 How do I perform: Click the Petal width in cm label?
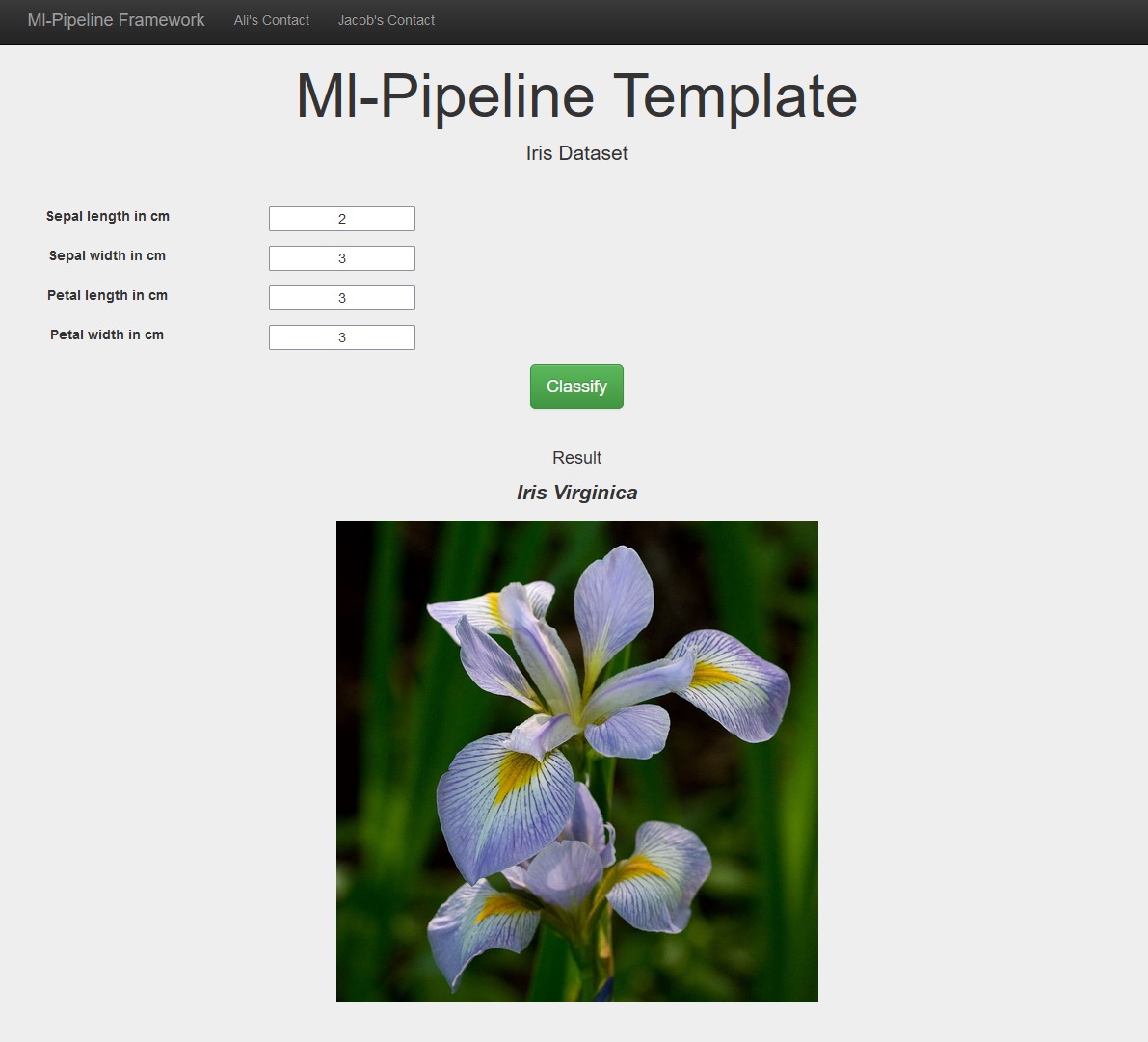[x=106, y=334]
